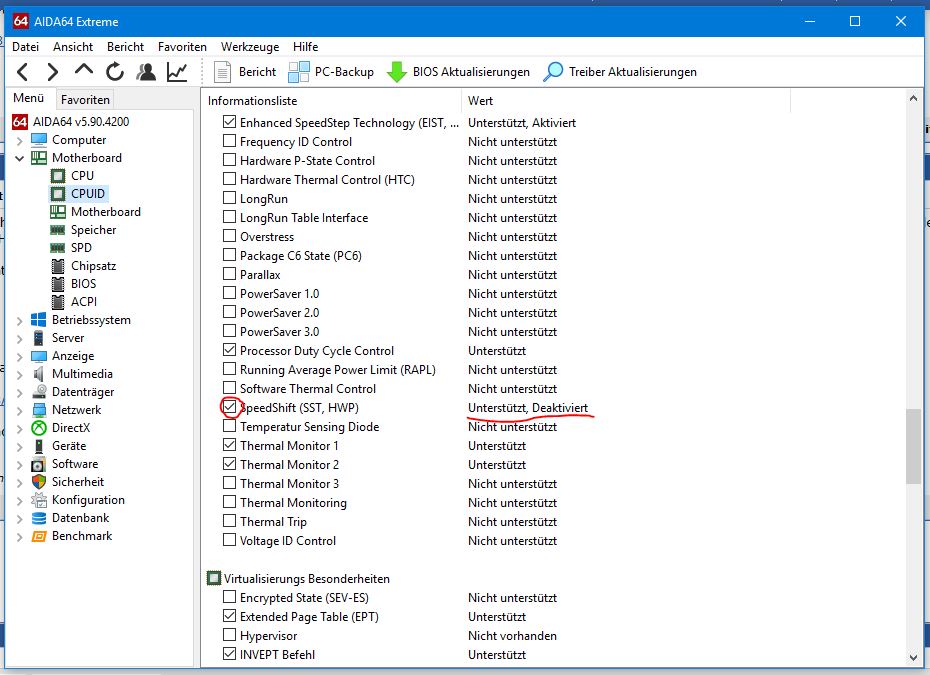
Task: Click the vertical scrollbar thumb
Action: pyautogui.click(x=913, y=446)
